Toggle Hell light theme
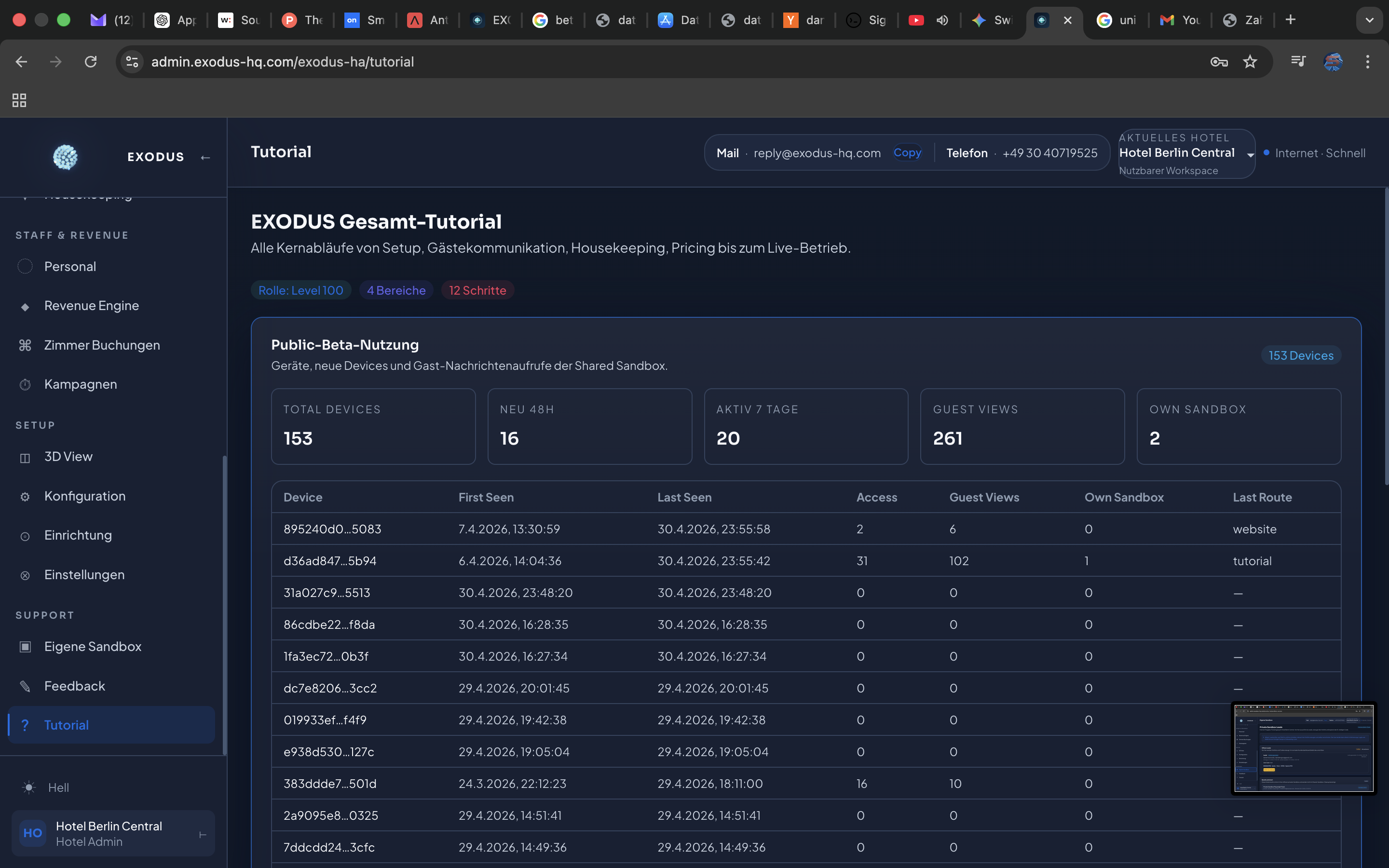 45,787
